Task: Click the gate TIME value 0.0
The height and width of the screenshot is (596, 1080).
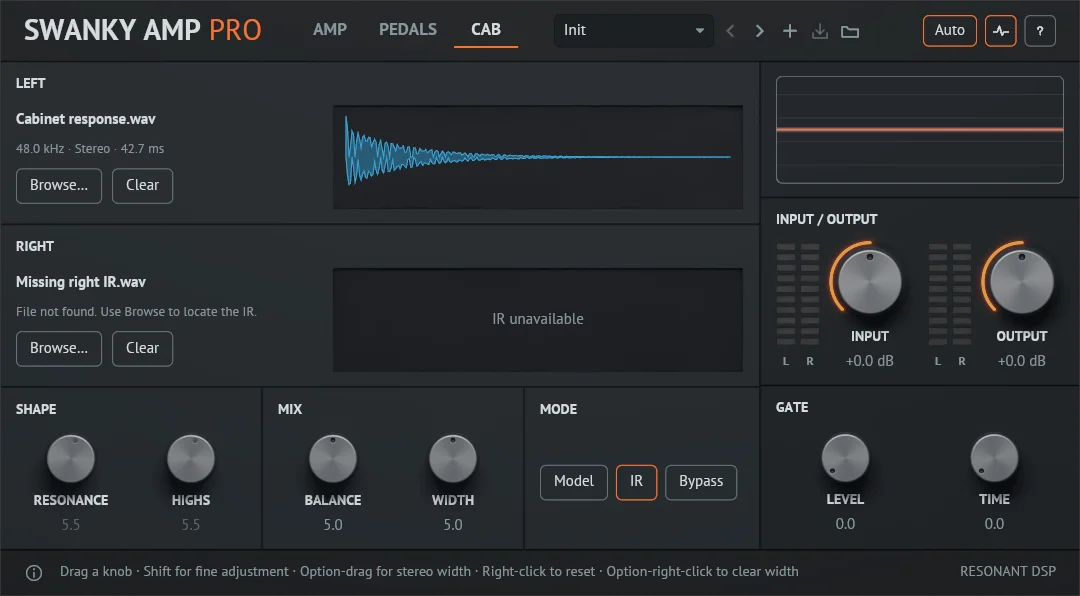Action: coord(994,524)
